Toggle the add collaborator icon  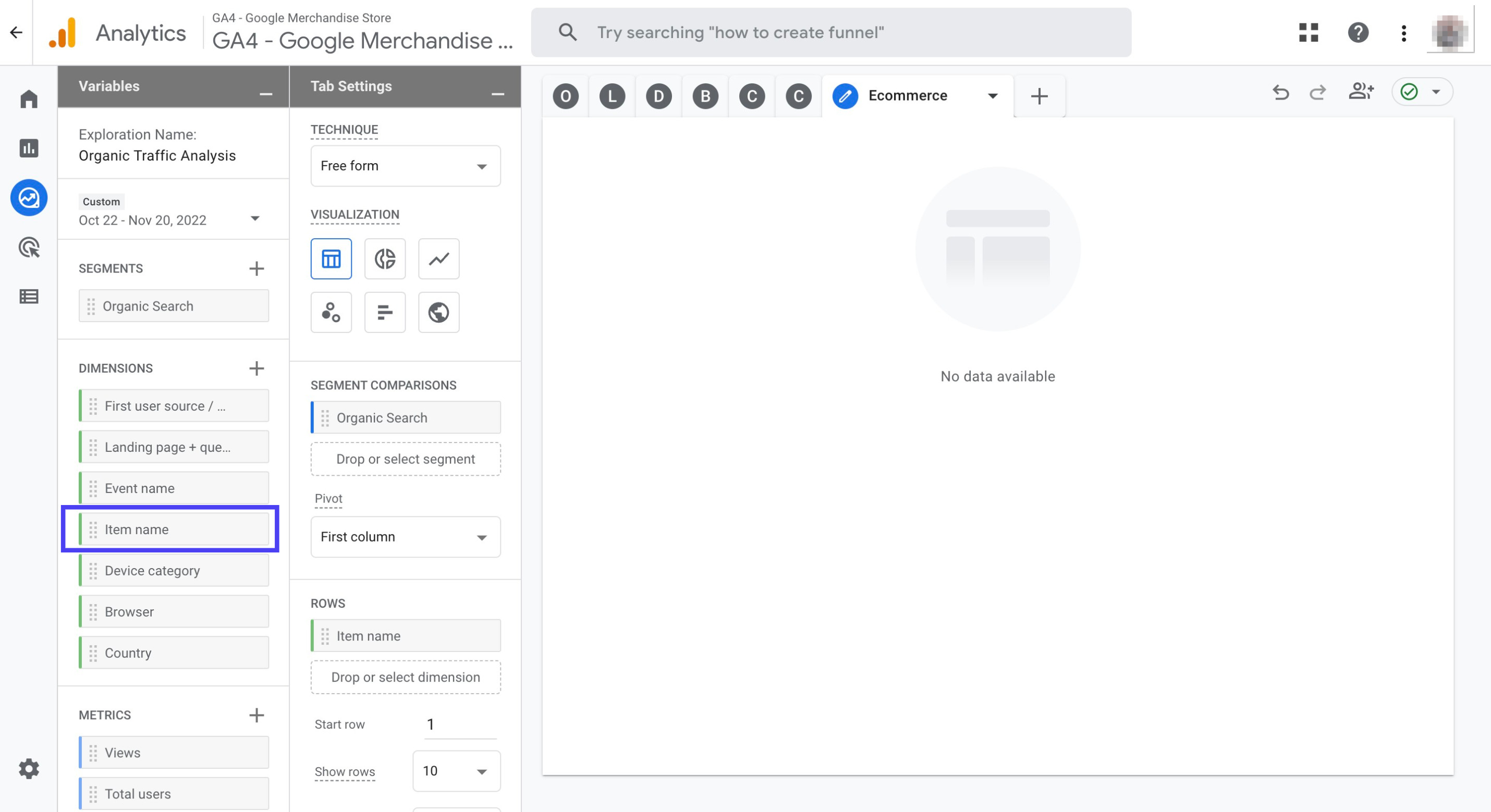pos(1362,92)
